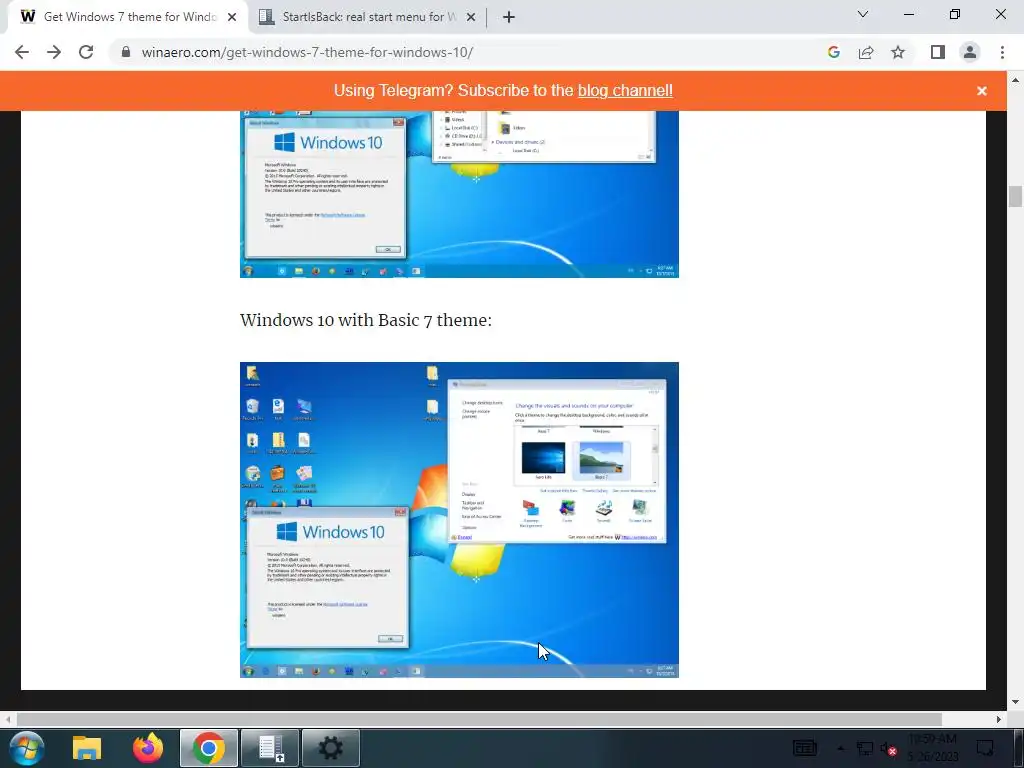Click the scroll up arrow

[1015, 80]
